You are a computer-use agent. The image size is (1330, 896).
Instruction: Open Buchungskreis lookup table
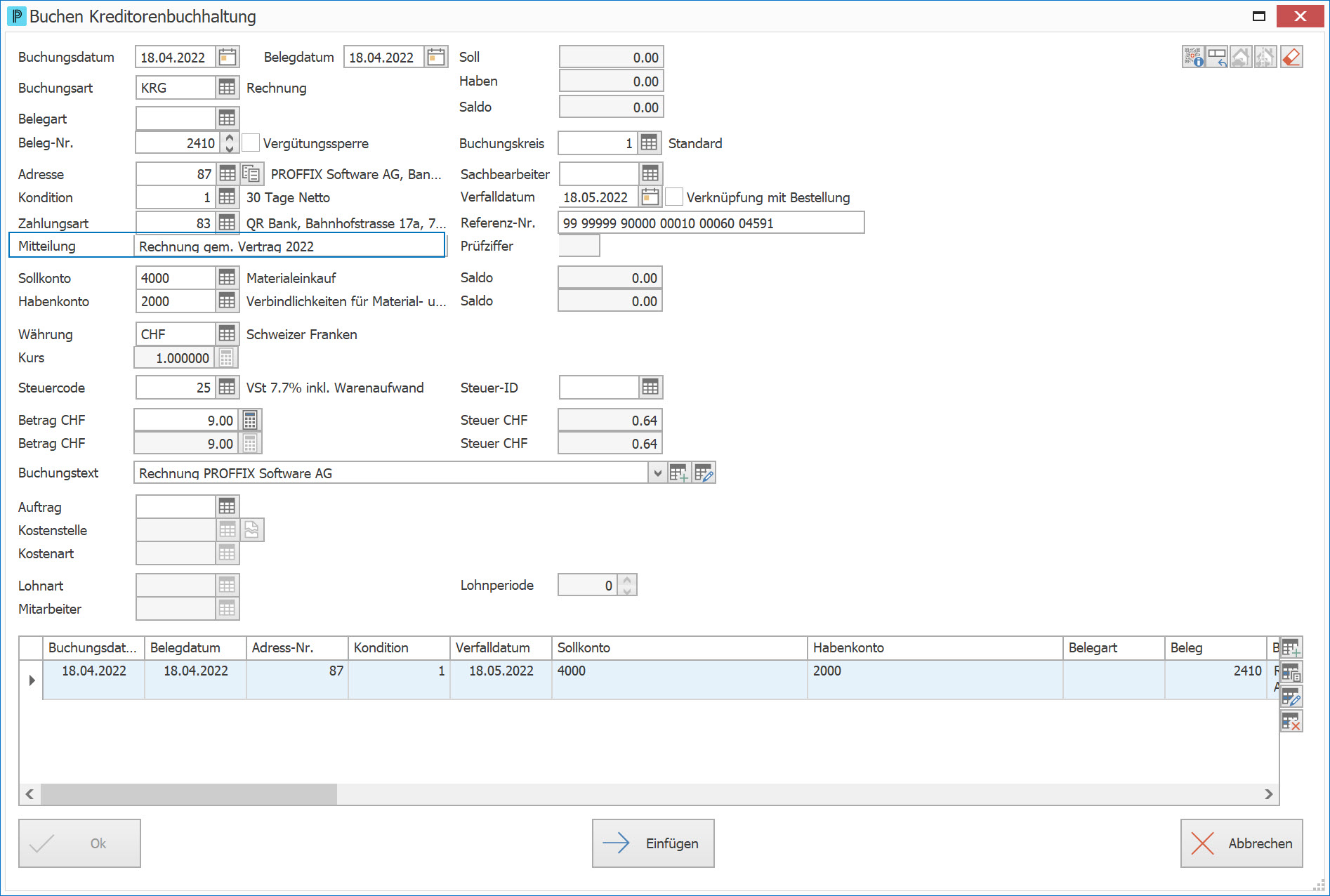[650, 143]
